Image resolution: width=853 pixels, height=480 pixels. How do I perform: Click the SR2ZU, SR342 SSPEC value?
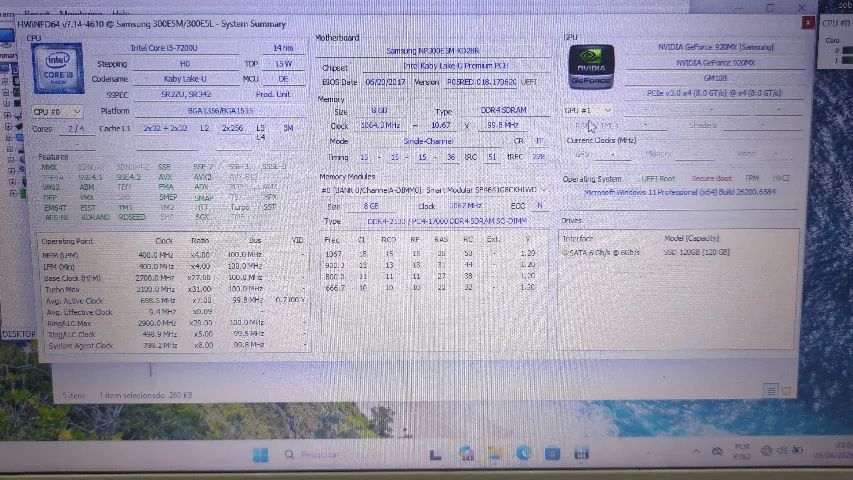point(186,95)
